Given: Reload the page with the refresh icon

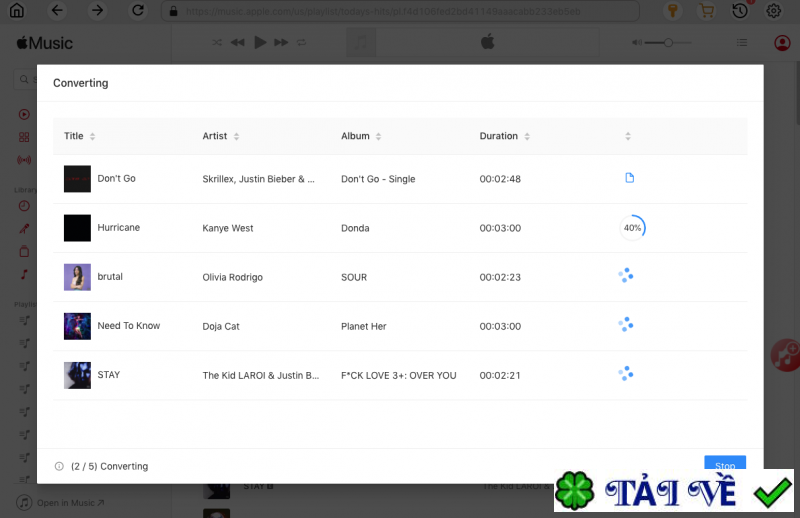Looking at the screenshot, I should coord(138,10).
